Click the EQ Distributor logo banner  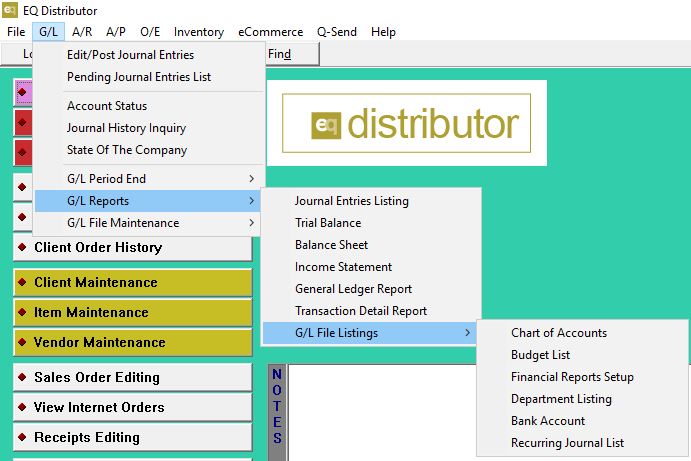point(406,123)
